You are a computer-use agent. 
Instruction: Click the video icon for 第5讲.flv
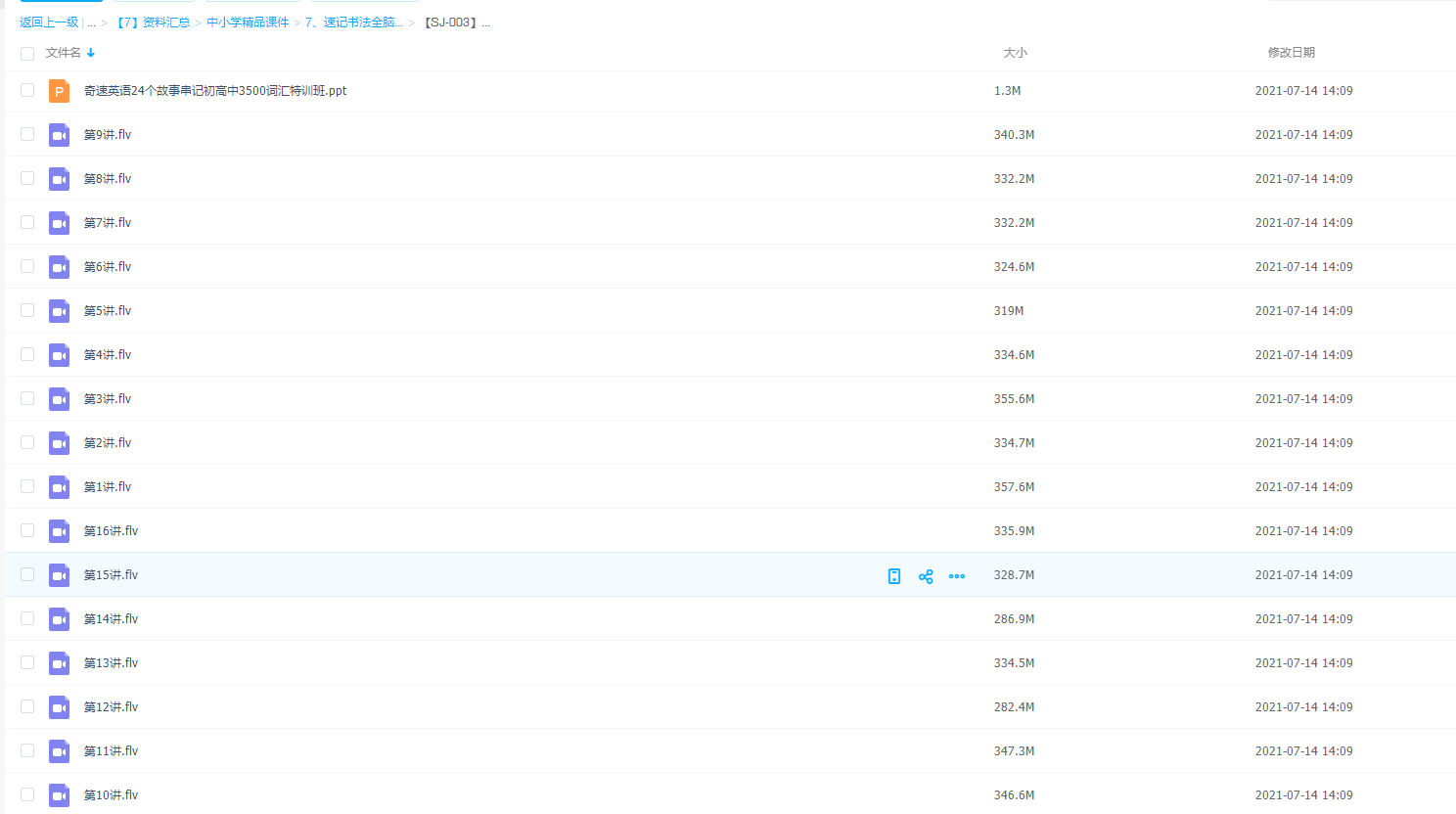coord(59,311)
